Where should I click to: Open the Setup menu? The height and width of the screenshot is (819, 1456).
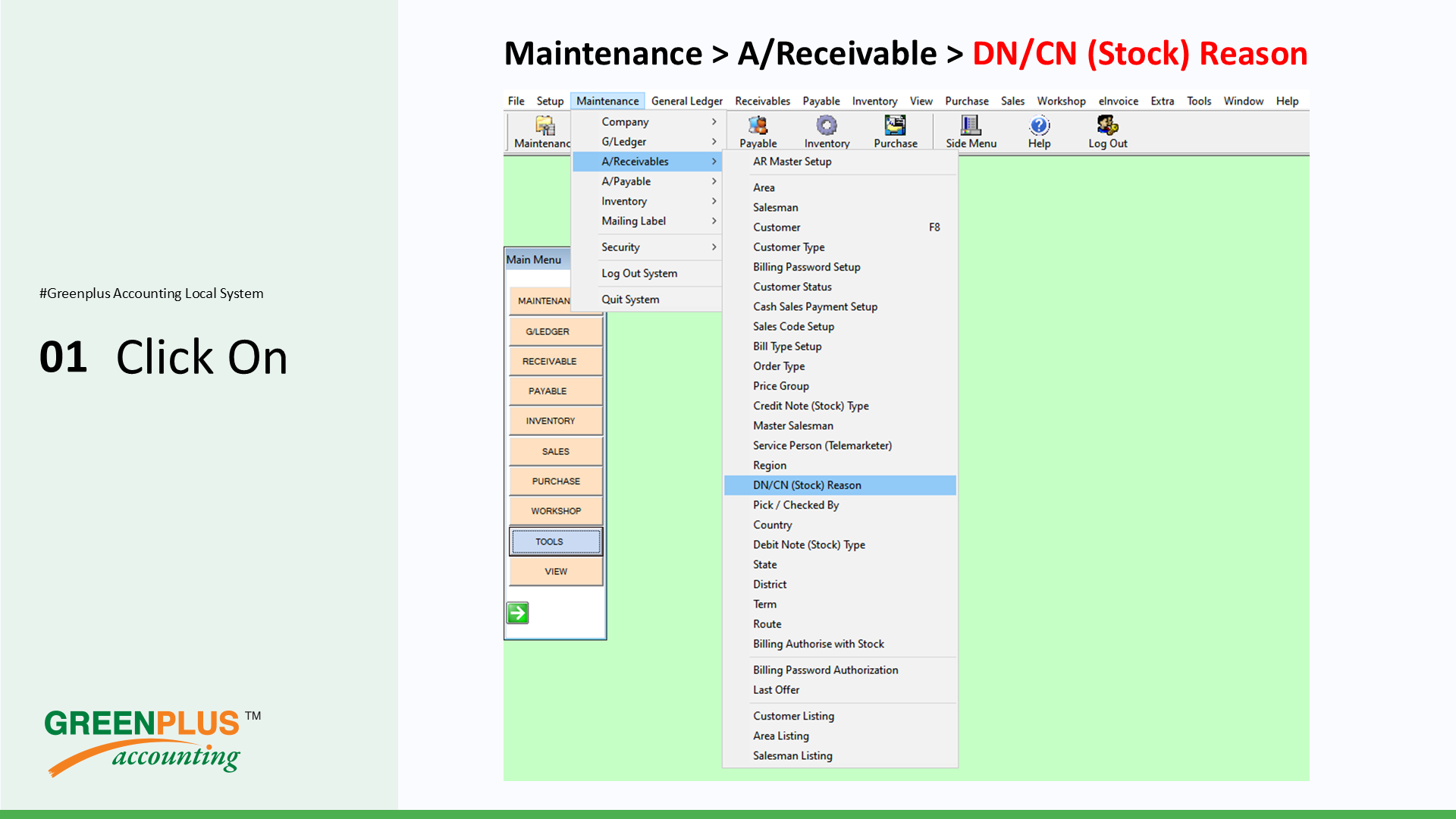(550, 101)
